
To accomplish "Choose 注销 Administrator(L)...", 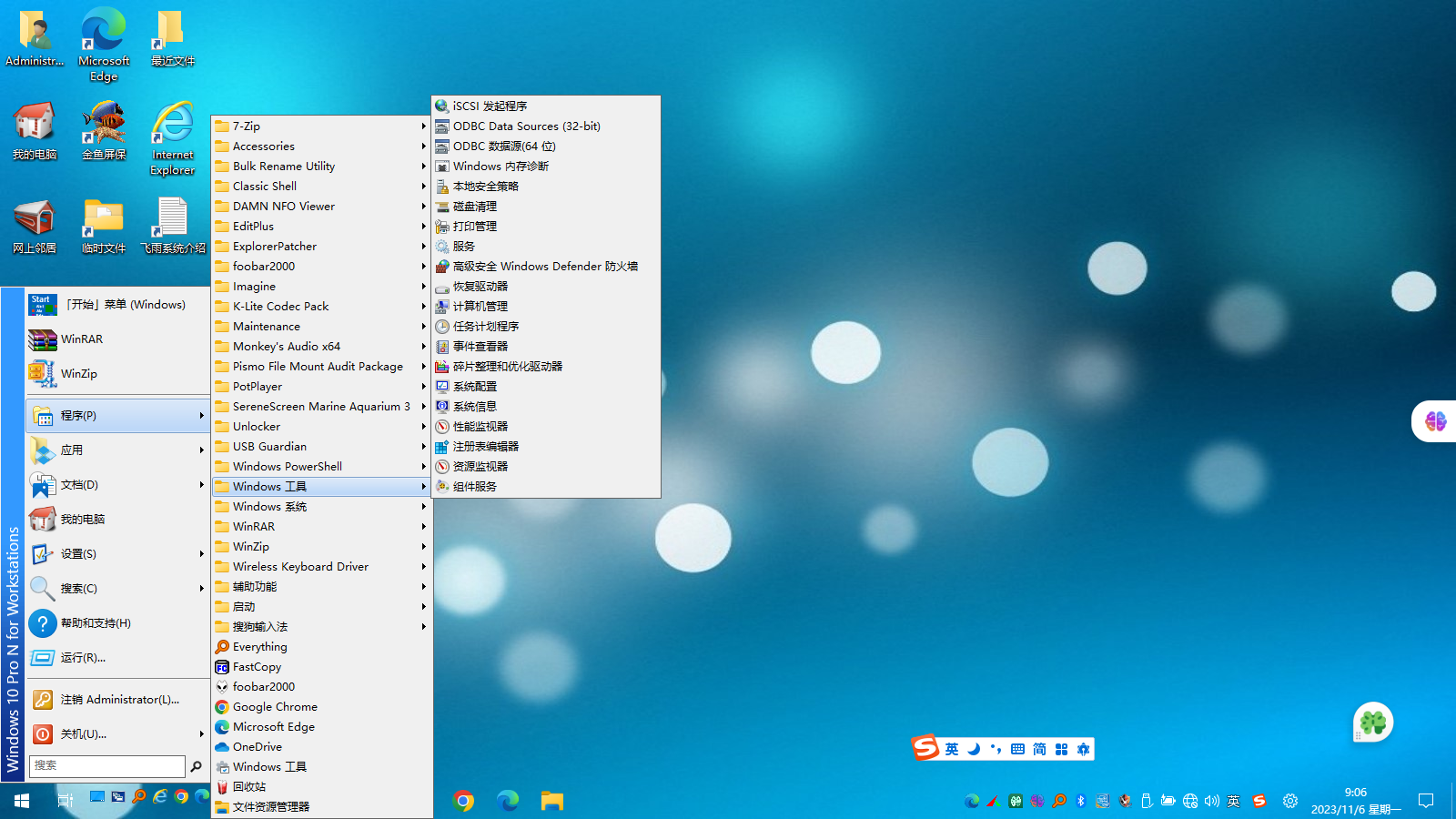I will pos(118,700).
